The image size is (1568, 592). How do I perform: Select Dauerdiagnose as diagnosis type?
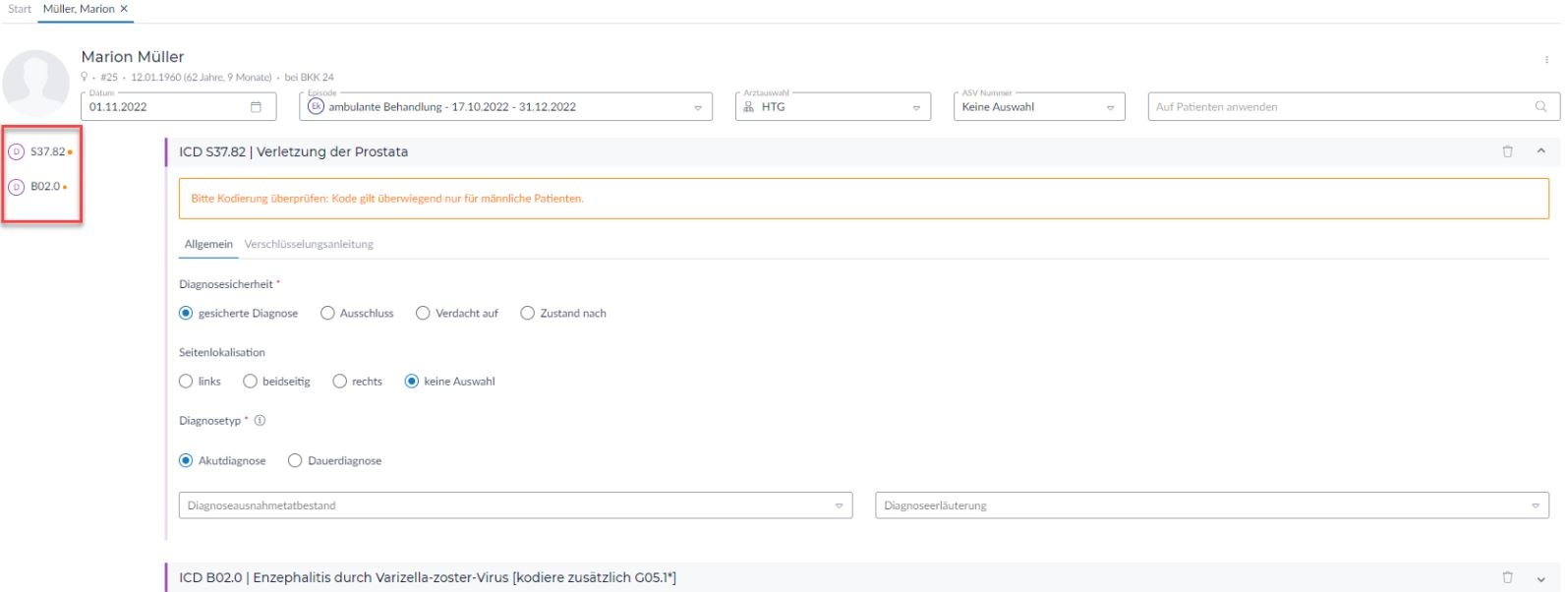(295, 461)
